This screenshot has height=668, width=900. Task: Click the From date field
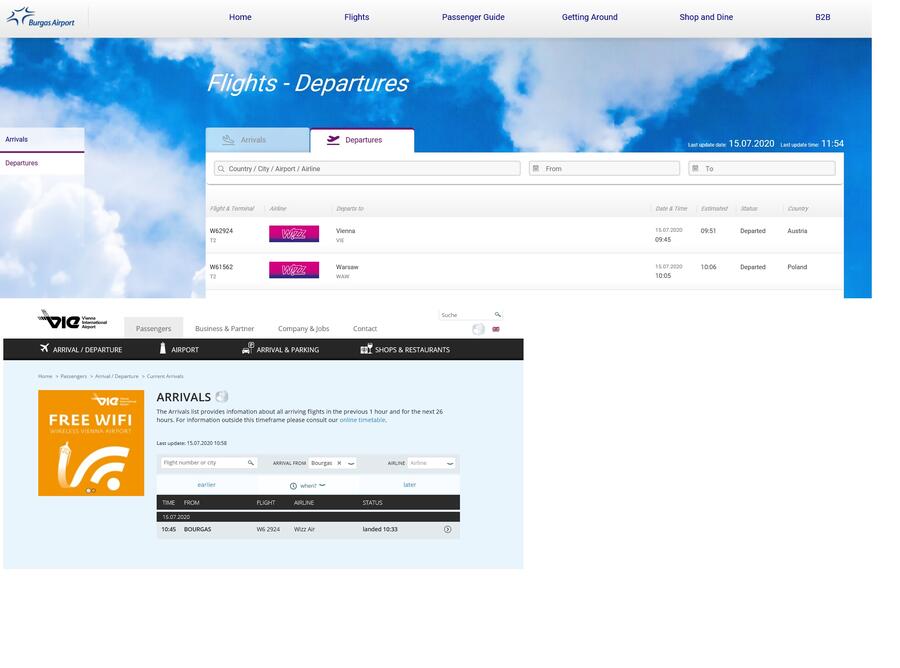point(604,169)
